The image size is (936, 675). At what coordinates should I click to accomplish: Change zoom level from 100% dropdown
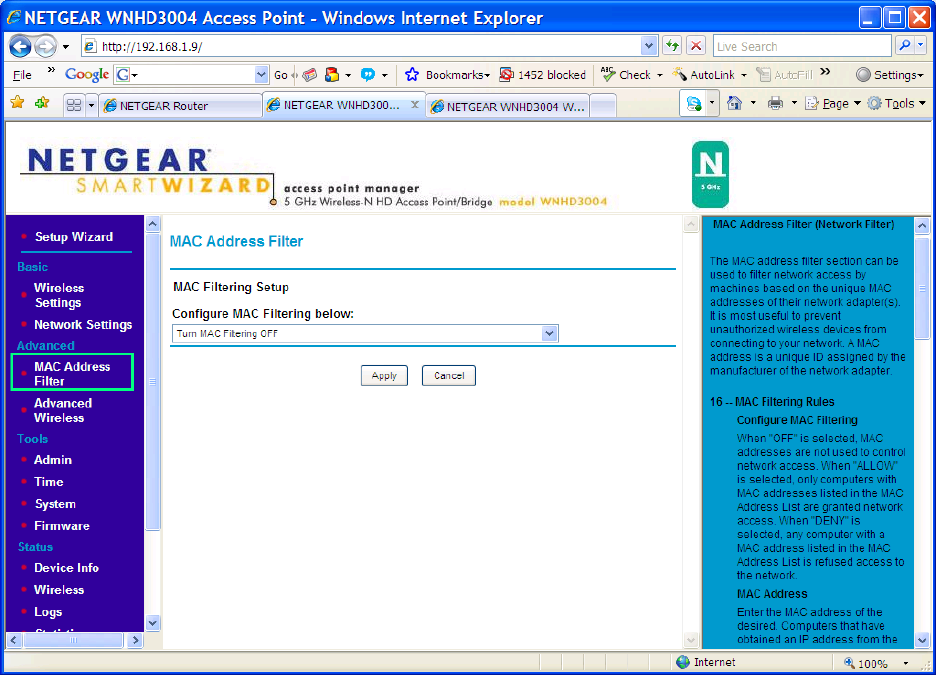pyautogui.click(x=906, y=663)
